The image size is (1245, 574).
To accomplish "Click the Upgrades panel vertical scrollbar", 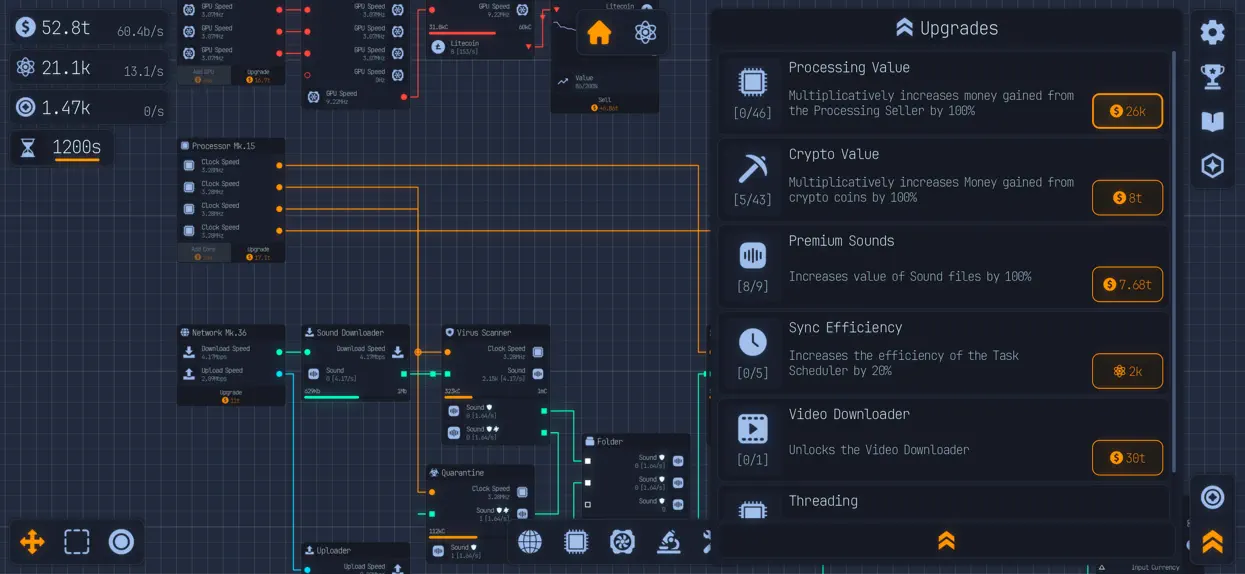I will [1176, 262].
